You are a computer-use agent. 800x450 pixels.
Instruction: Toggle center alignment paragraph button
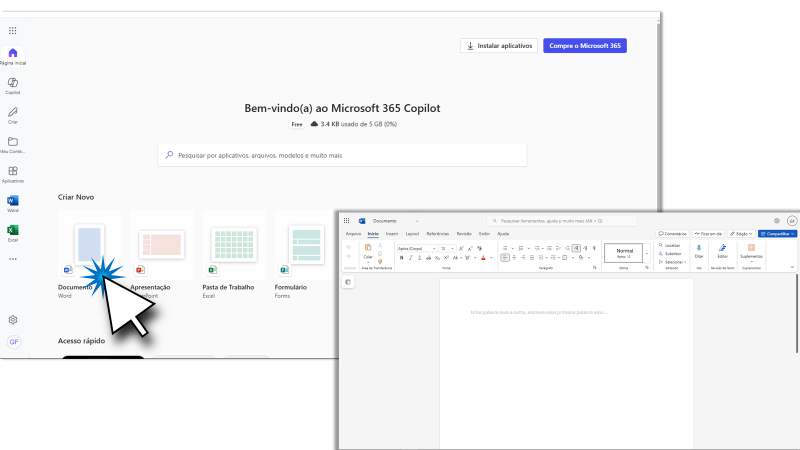(x=514, y=258)
